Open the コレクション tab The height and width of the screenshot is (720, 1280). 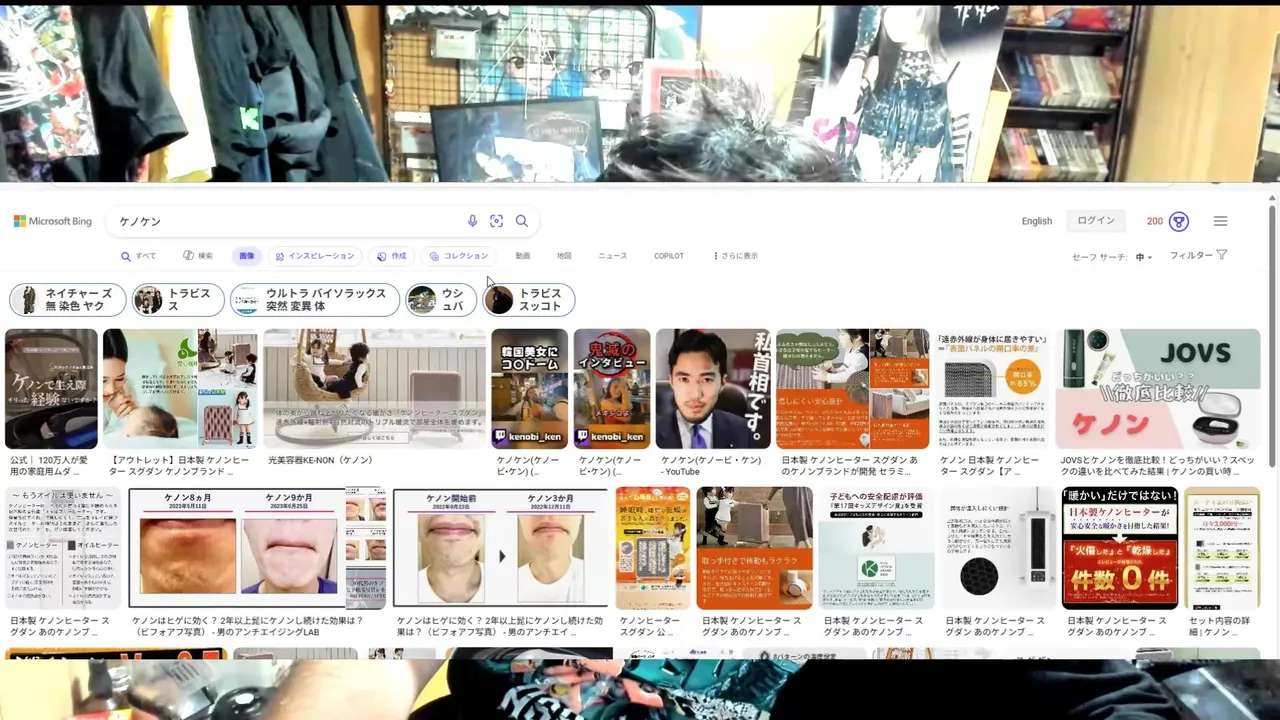coord(458,256)
